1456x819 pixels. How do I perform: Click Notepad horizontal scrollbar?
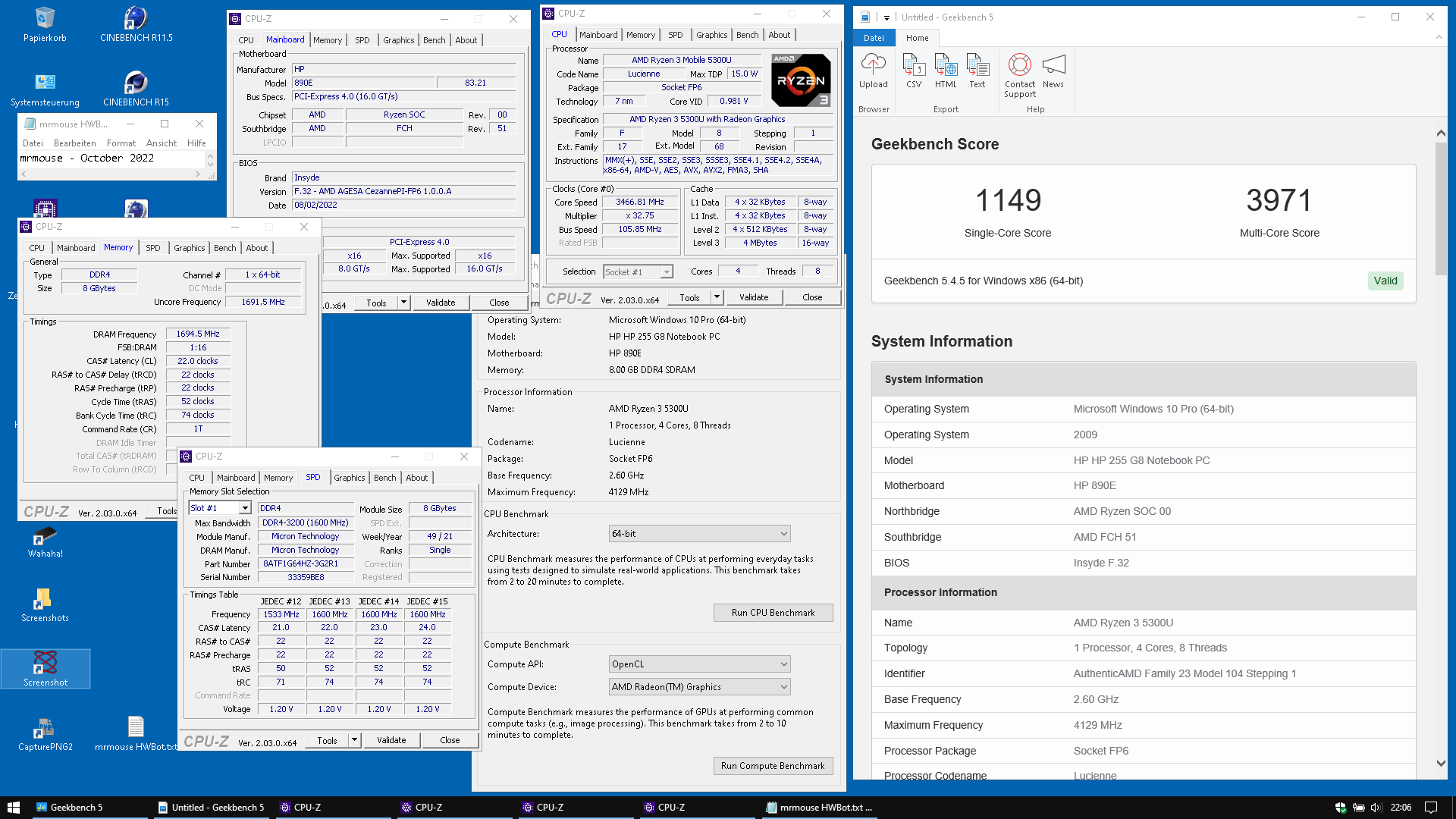click(112, 174)
